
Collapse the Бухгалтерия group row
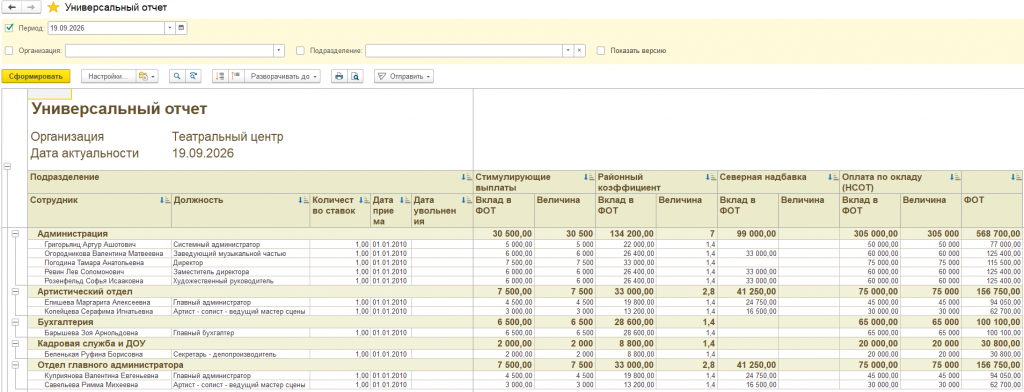coord(15,322)
